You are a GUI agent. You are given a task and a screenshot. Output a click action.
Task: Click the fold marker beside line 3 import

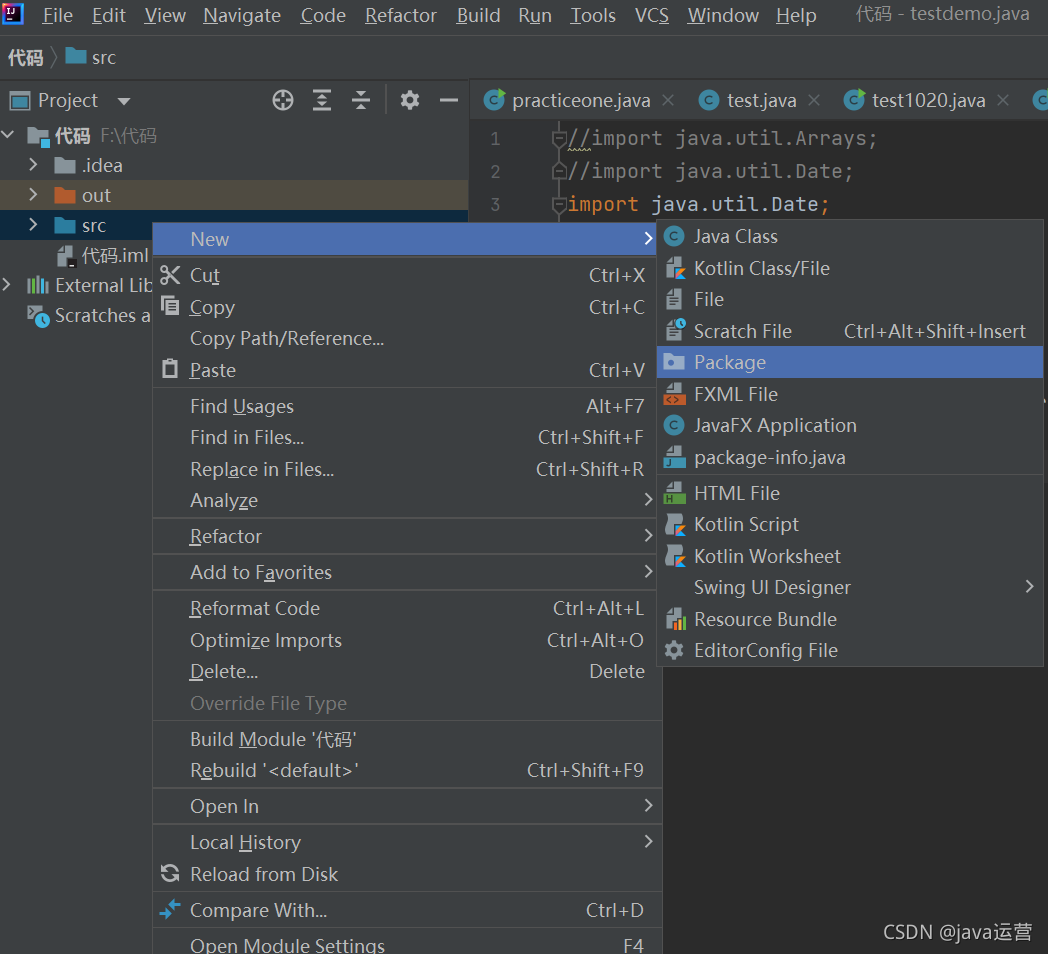[559, 204]
